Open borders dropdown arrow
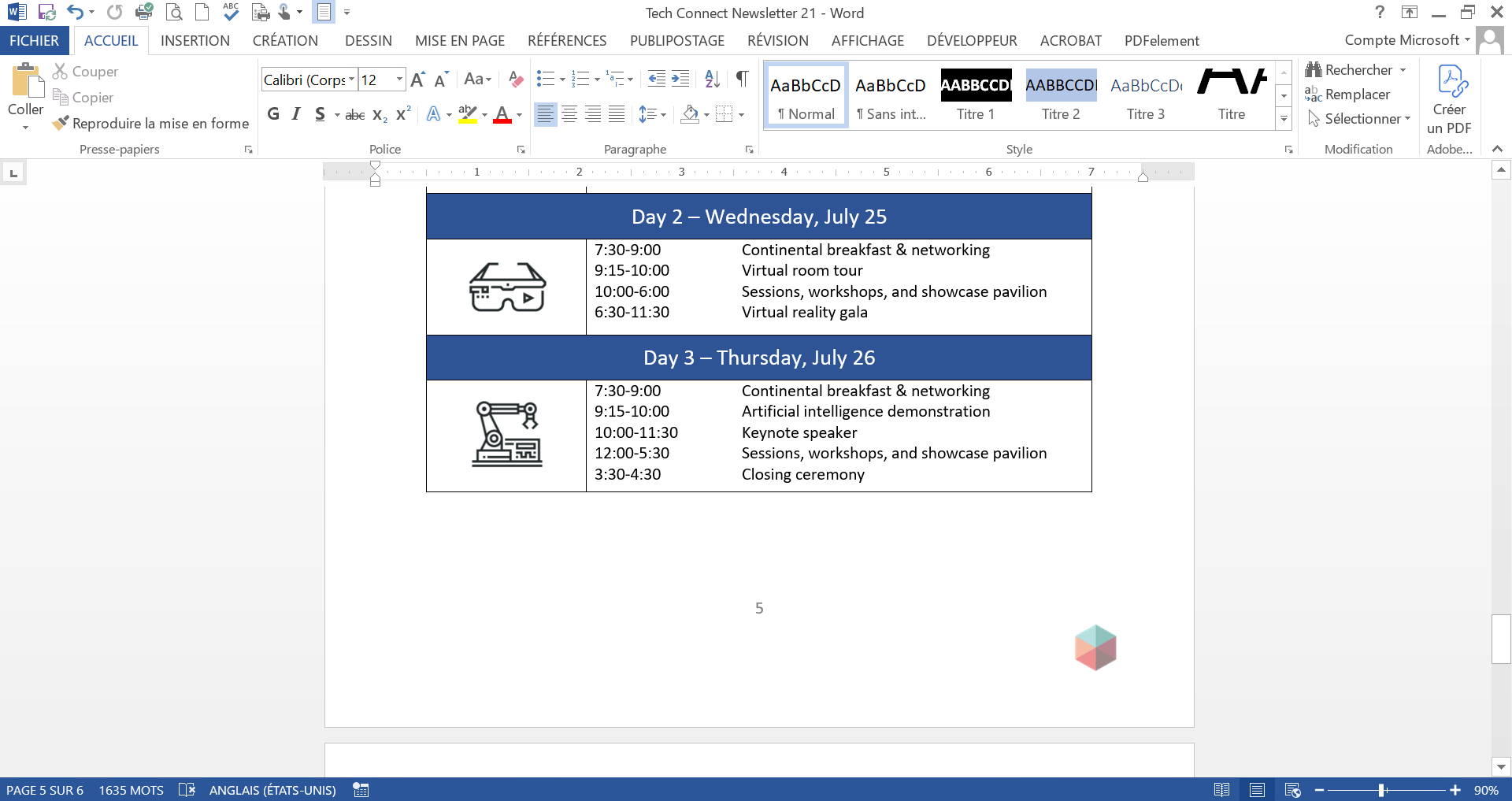The image size is (1512, 801). tap(741, 115)
